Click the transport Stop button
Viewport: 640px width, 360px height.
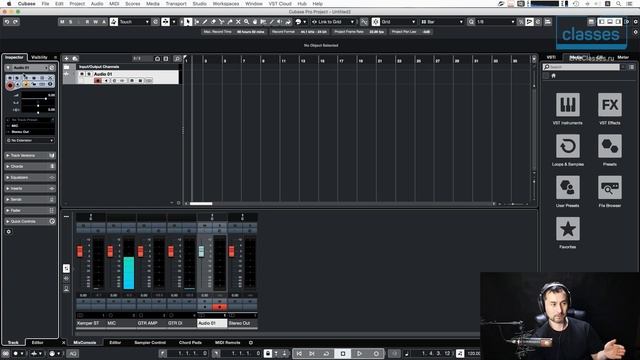[x=343, y=353]
